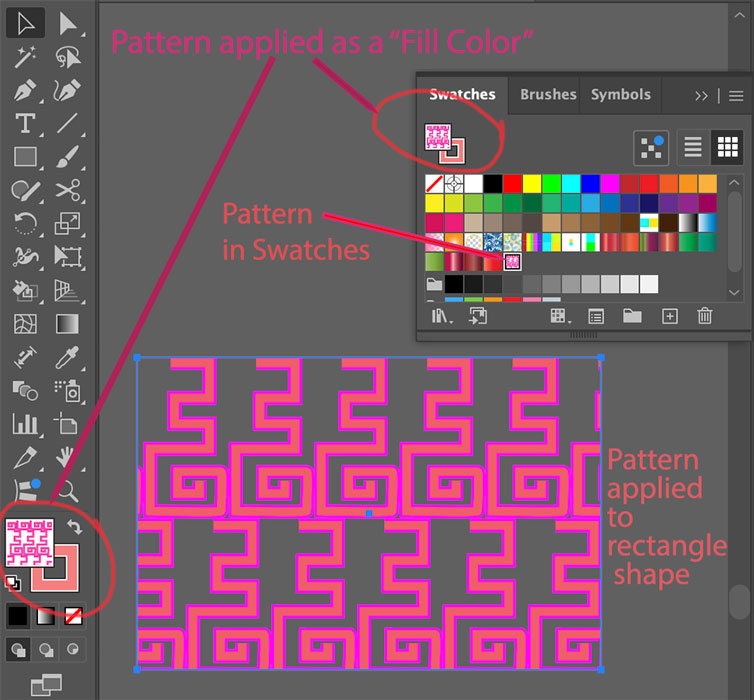This screenshot has height=700, width=754.
Task: Open the Show Swatch Kinds menu
Action: click(x=559, y=316)
